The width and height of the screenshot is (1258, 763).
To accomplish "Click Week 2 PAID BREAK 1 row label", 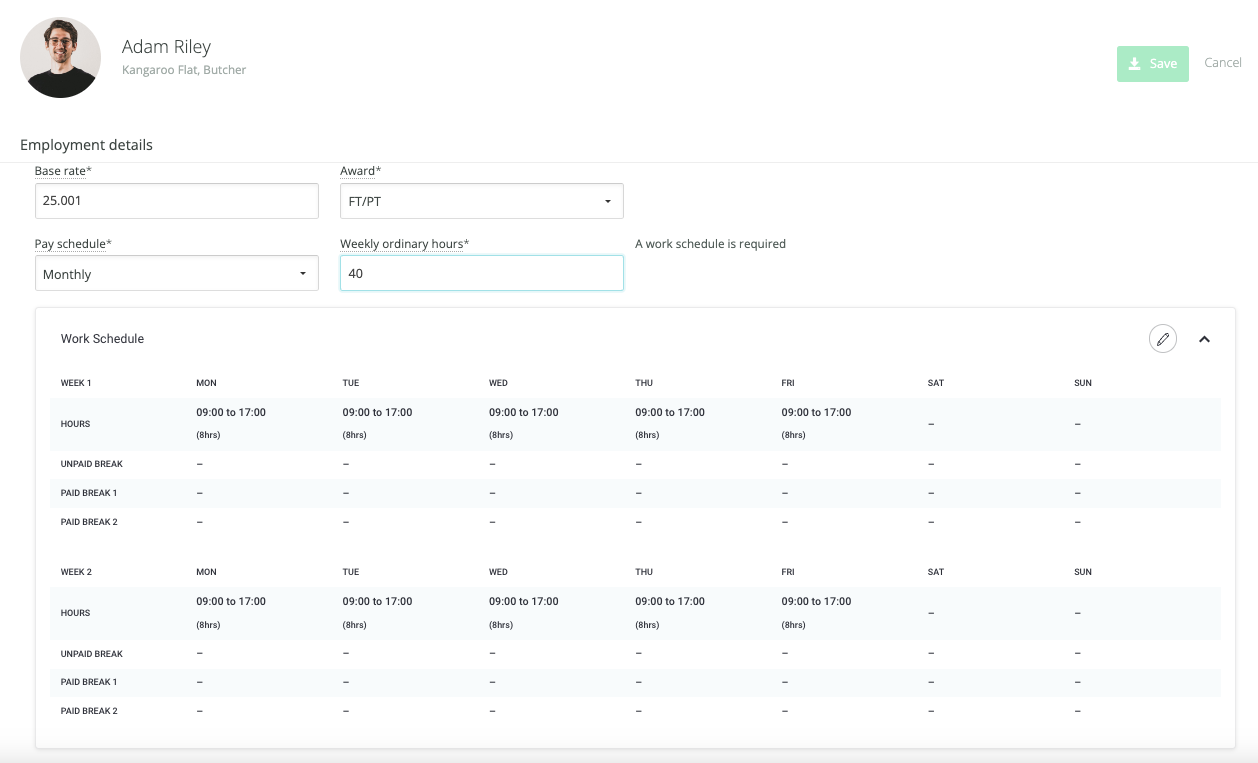I will click(89, 682).
